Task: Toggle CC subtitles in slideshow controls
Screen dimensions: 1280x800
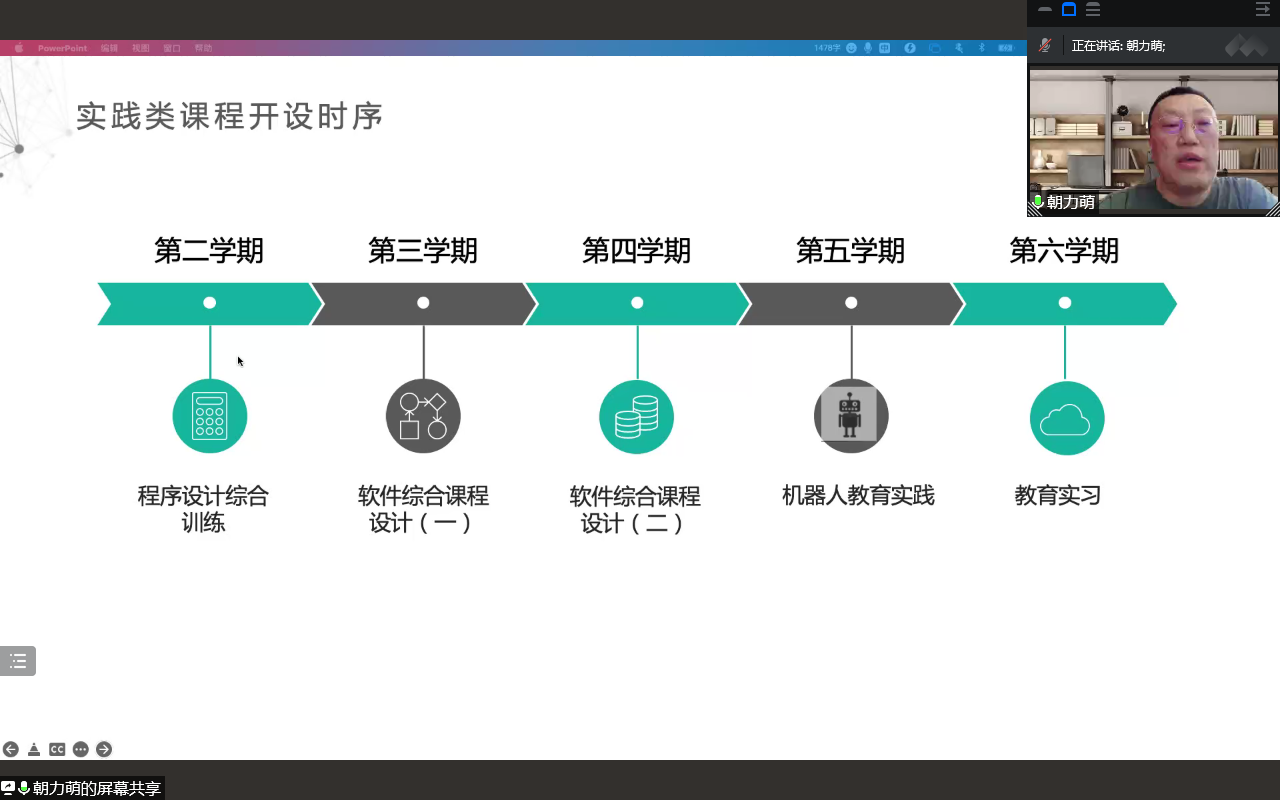Action: [57, 749]
